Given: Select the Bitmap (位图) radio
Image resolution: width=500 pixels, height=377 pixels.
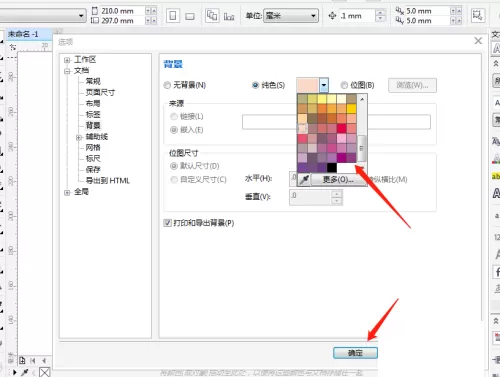Looking at the screenshot, I should point(344,85).
